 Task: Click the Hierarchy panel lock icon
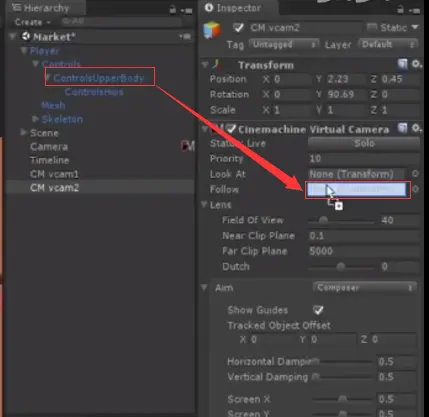[173, 10]
